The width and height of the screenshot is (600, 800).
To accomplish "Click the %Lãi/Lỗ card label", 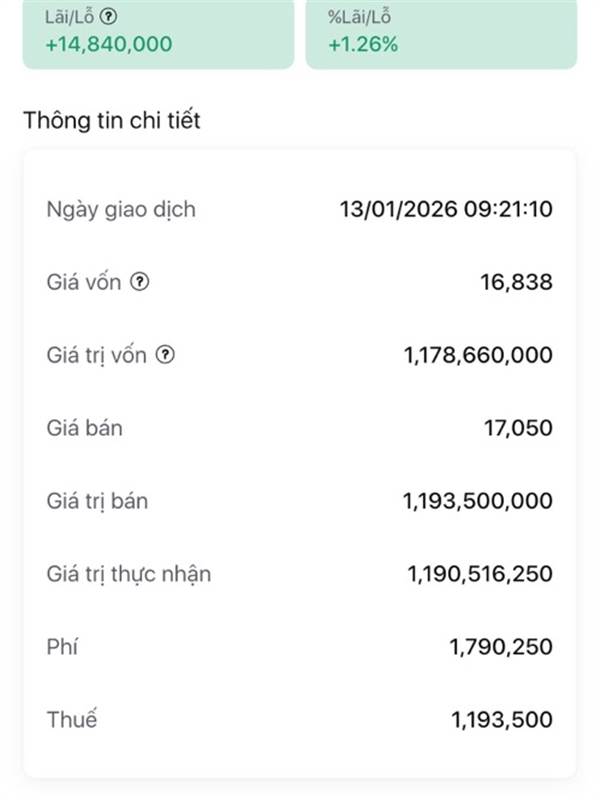I will [359, 17].
